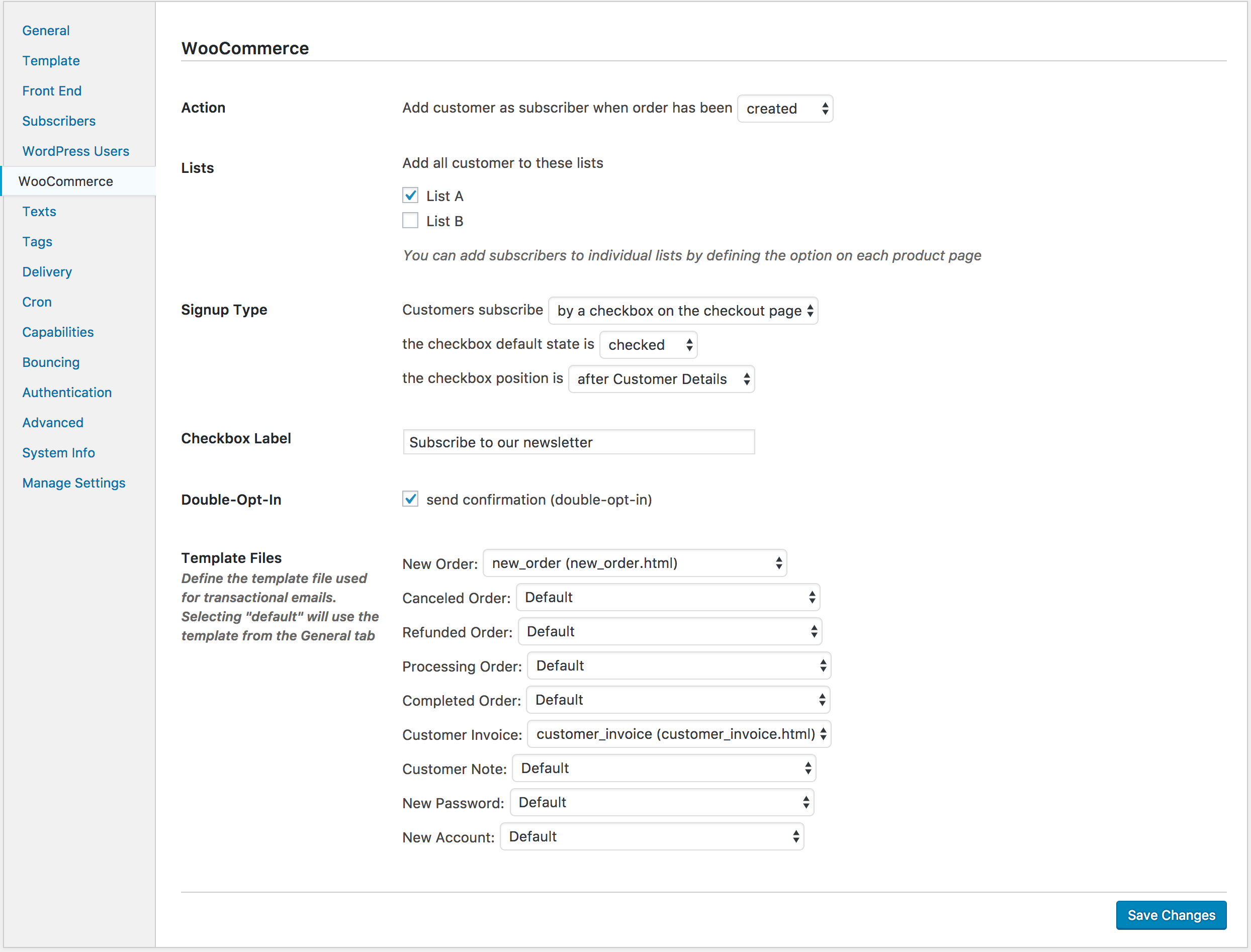Click the 'send confirmation (double-opt-in)' label
This screenshot has height=952, width=1251.
[x=539, y=500]
